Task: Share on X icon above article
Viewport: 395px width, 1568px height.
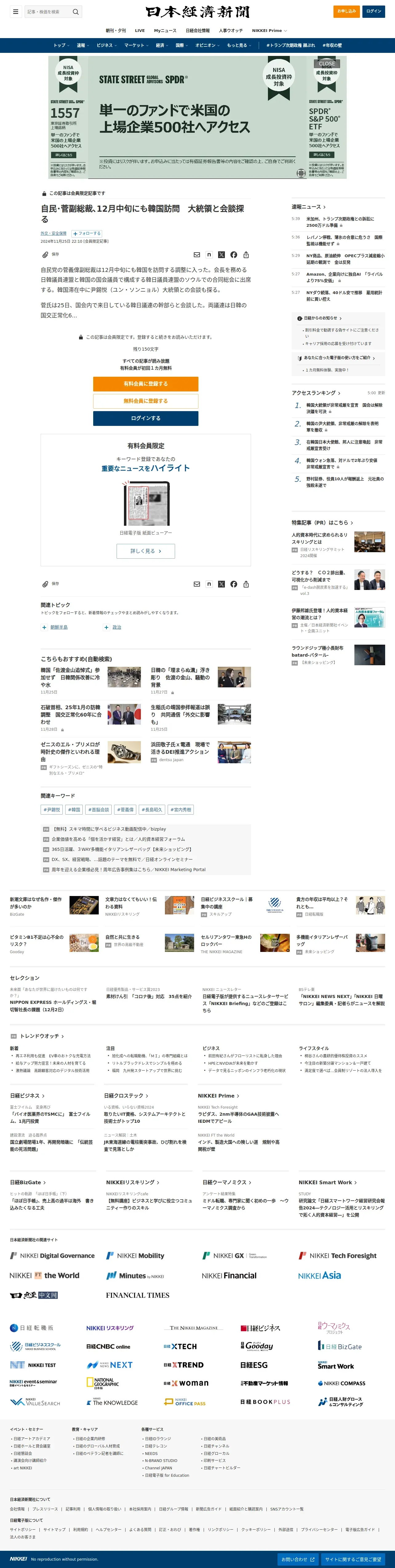Action: [221, 254]
